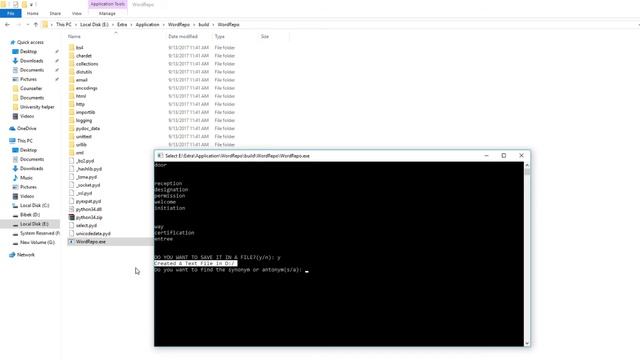Click the unicodedata.pyd file icon
Screen dimensions: 640x360
pyautogui.click(x=71, y=233)
